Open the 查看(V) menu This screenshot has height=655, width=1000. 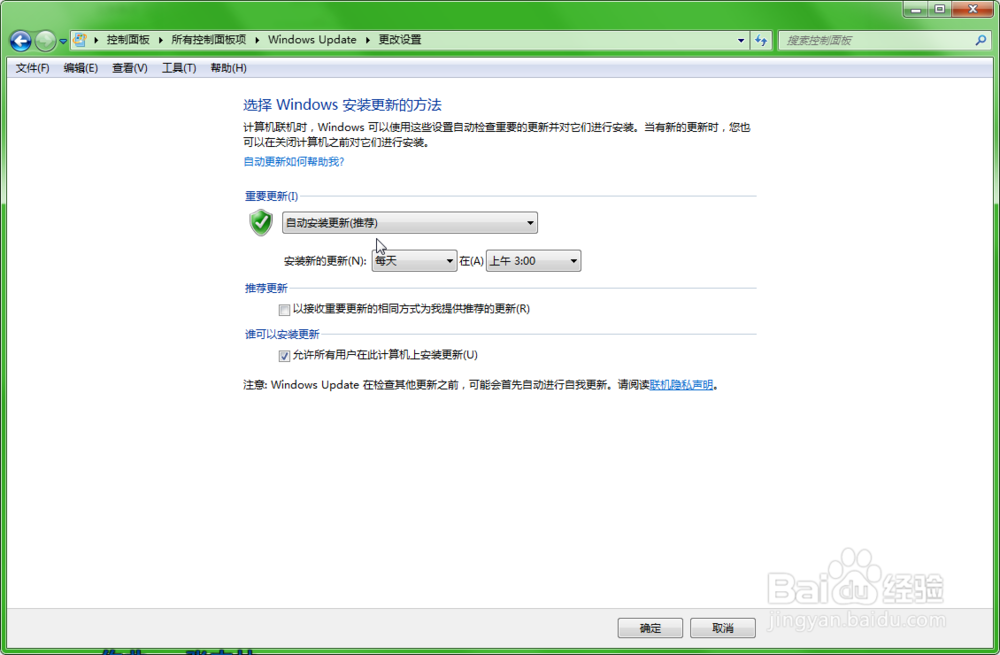[130, 68]
